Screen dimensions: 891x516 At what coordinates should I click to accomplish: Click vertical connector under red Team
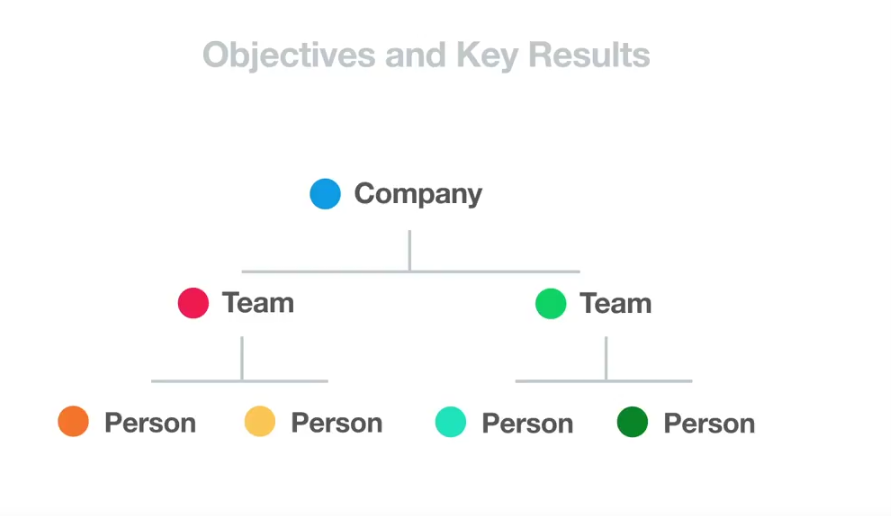(242, 359)
